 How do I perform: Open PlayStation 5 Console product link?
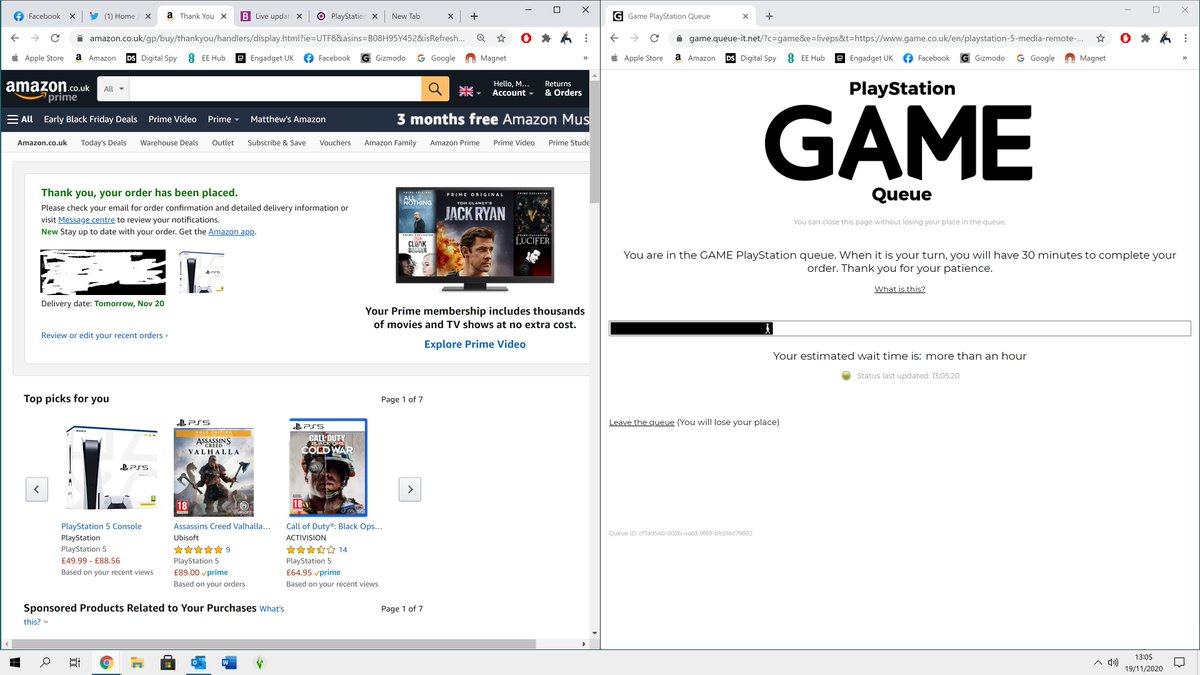(x=101, y=526)
